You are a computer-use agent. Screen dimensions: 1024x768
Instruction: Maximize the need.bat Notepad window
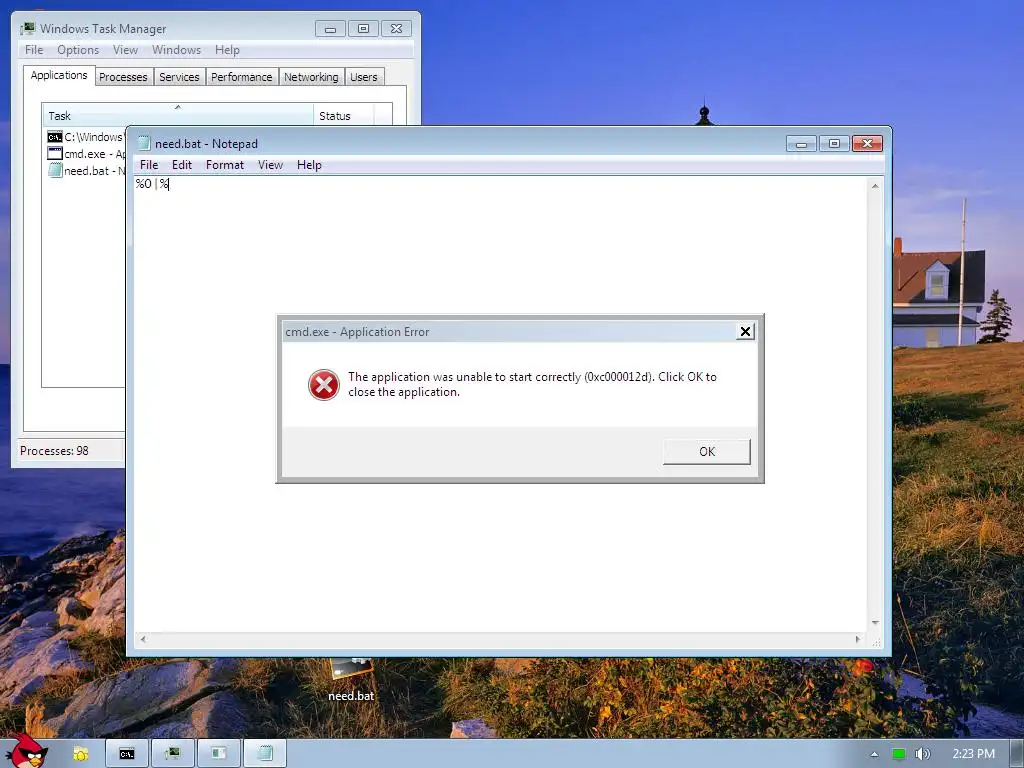pos(834,144)
